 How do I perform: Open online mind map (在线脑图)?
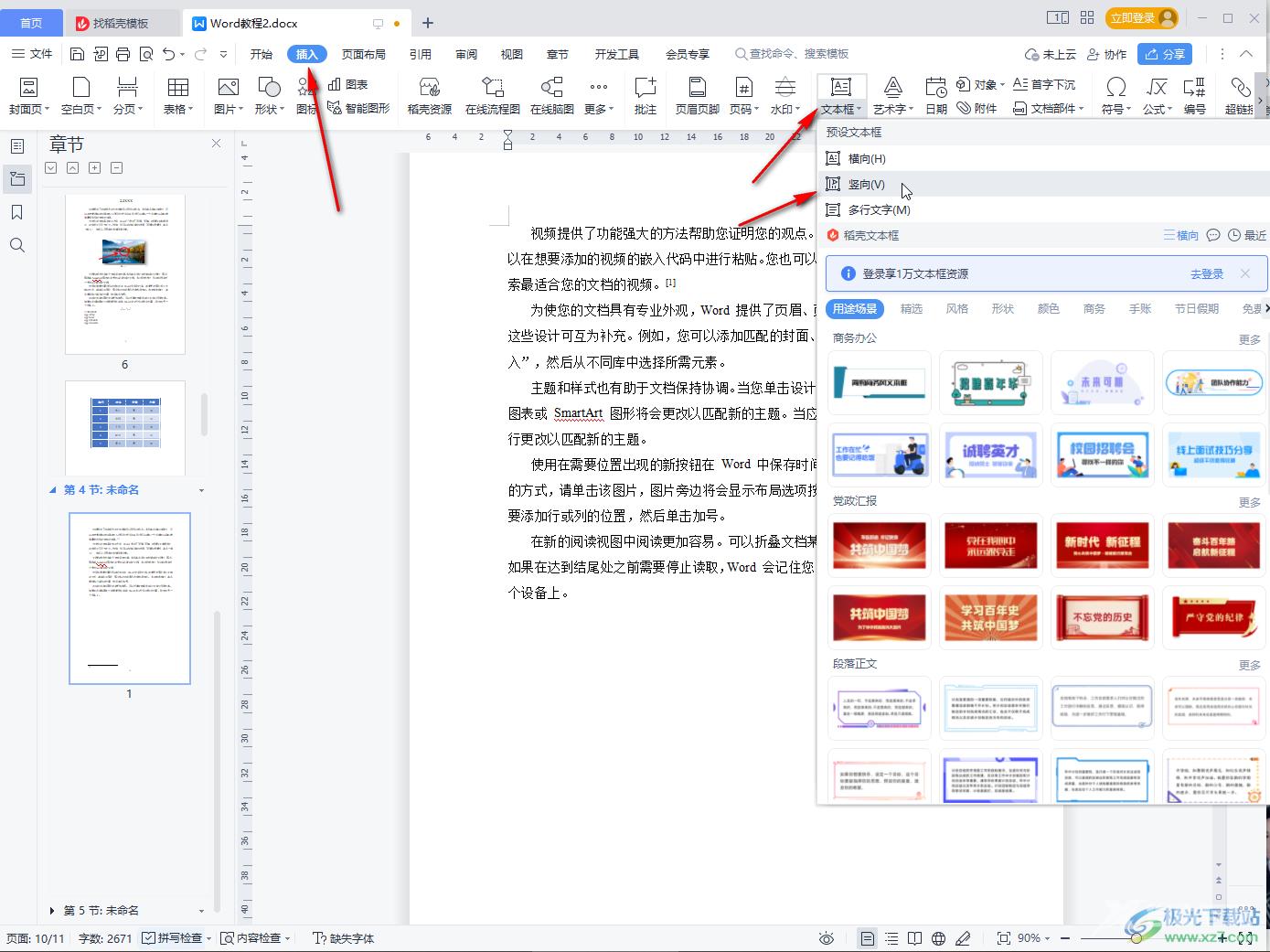pos(552,96)
